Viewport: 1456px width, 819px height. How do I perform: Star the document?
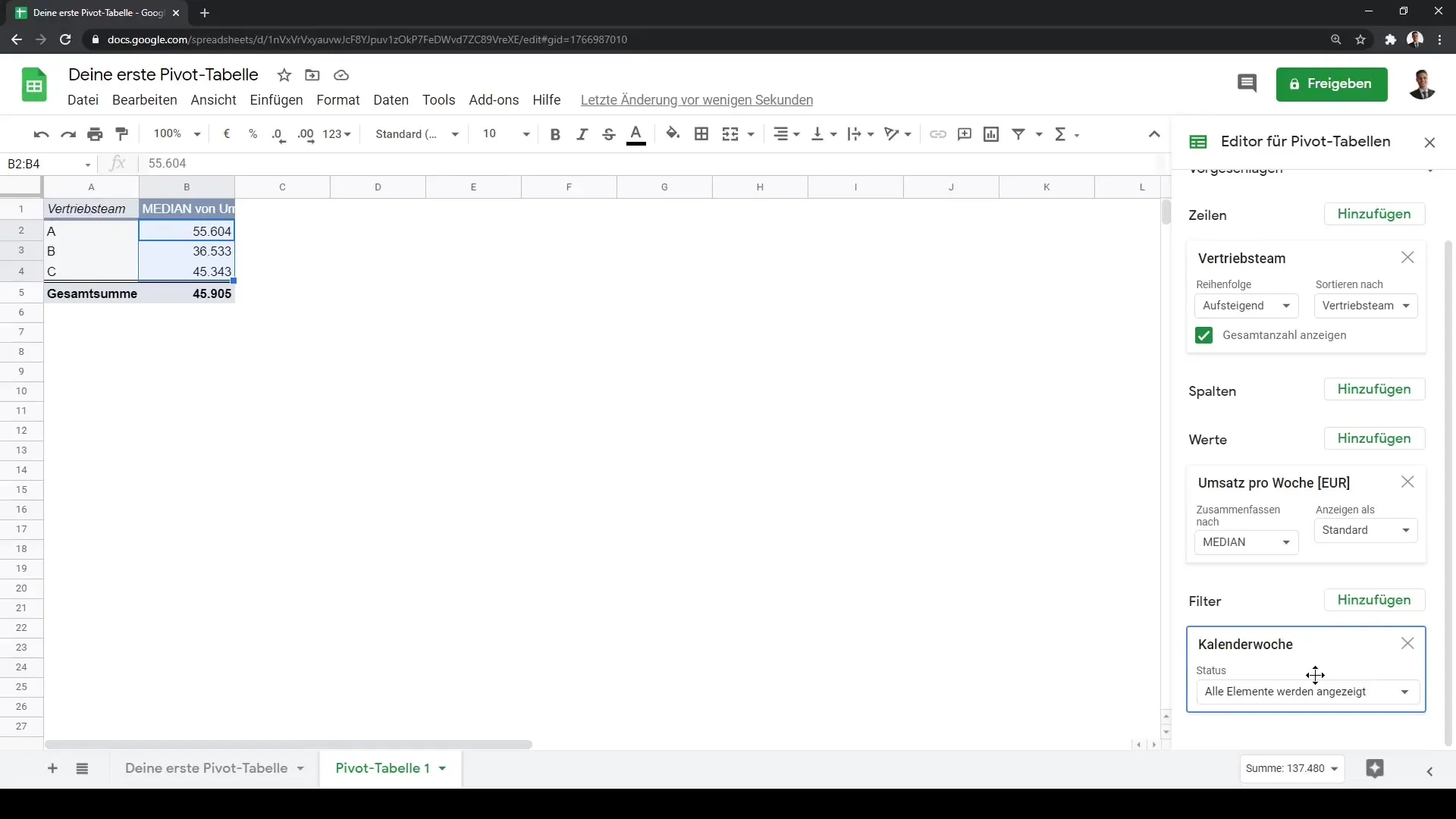[x=284, y=75]
